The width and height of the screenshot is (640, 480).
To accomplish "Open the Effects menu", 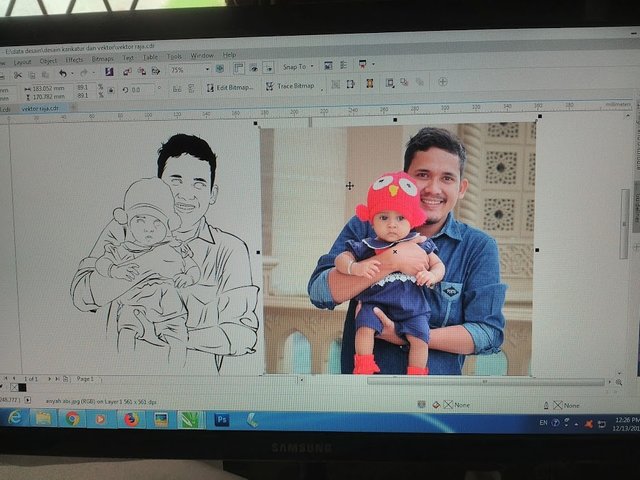I will point(74,60).
